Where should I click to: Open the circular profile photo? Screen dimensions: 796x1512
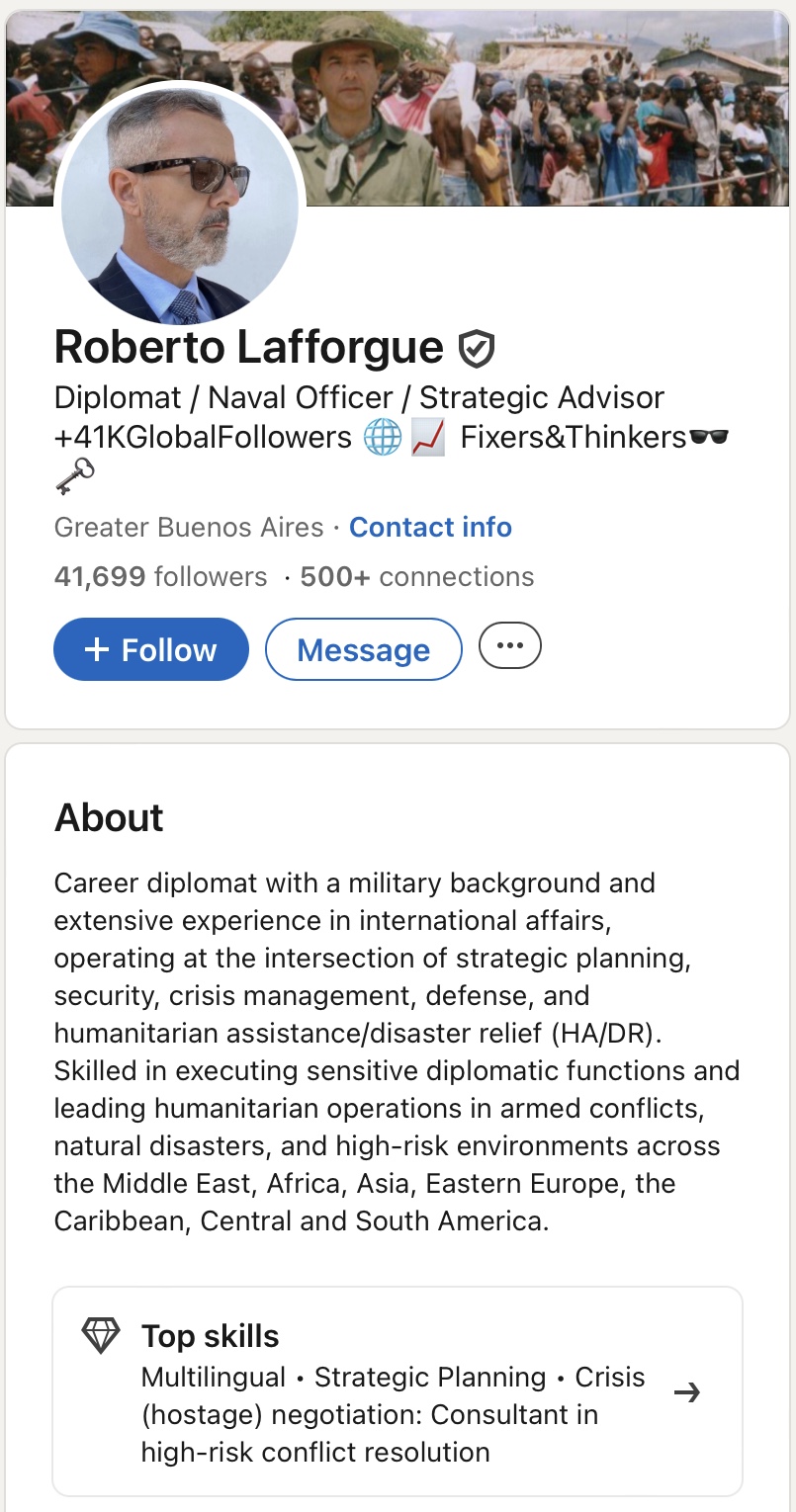180,202
